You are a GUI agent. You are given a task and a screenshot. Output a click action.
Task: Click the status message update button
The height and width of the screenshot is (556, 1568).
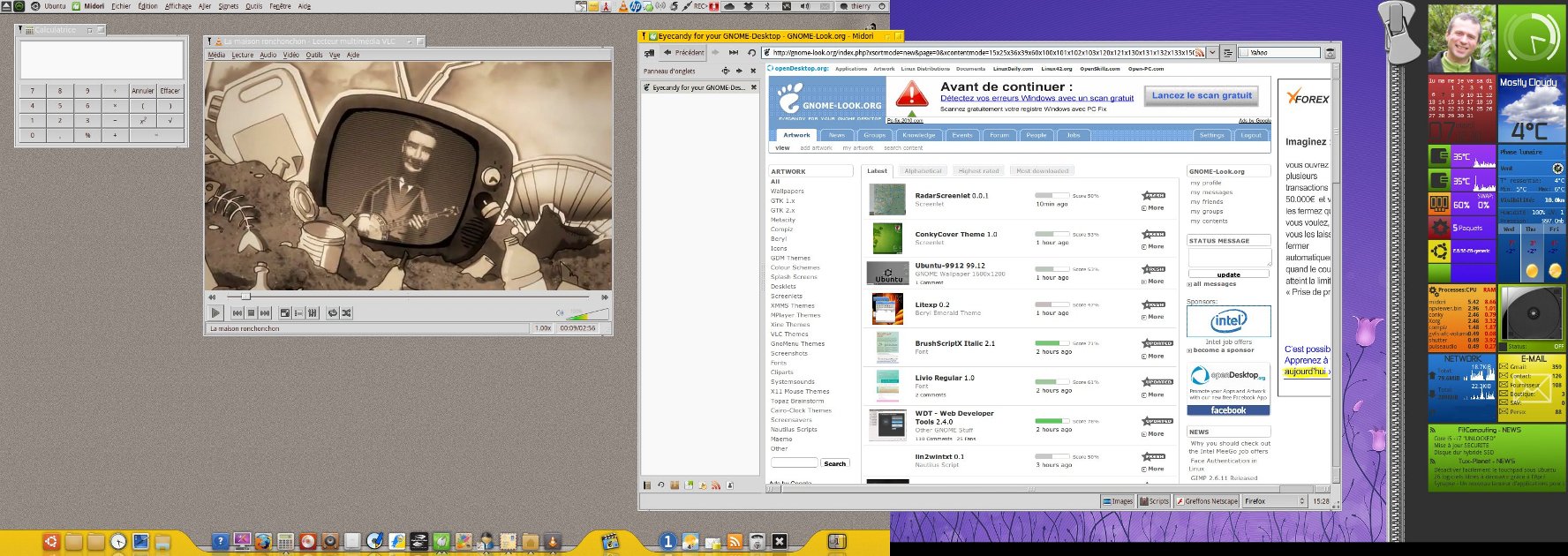1228,274
